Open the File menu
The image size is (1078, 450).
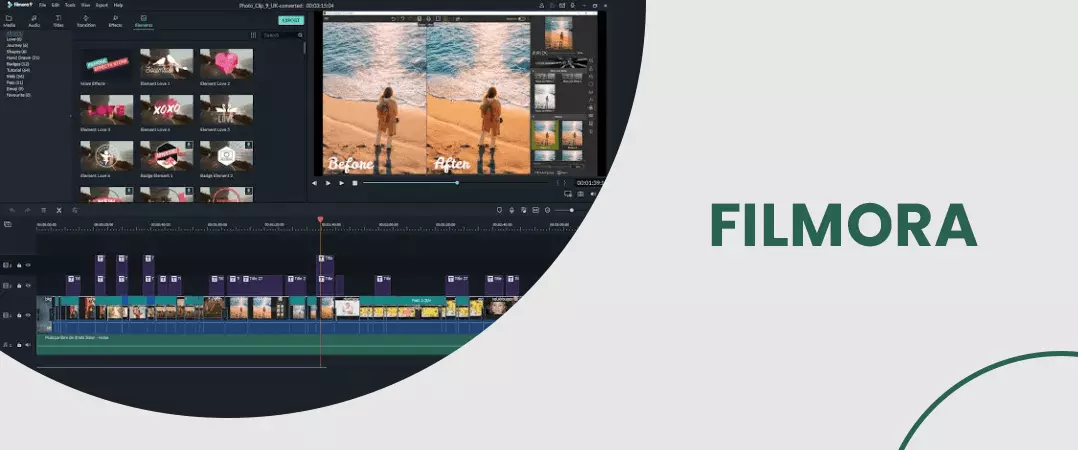coord(43,5)
